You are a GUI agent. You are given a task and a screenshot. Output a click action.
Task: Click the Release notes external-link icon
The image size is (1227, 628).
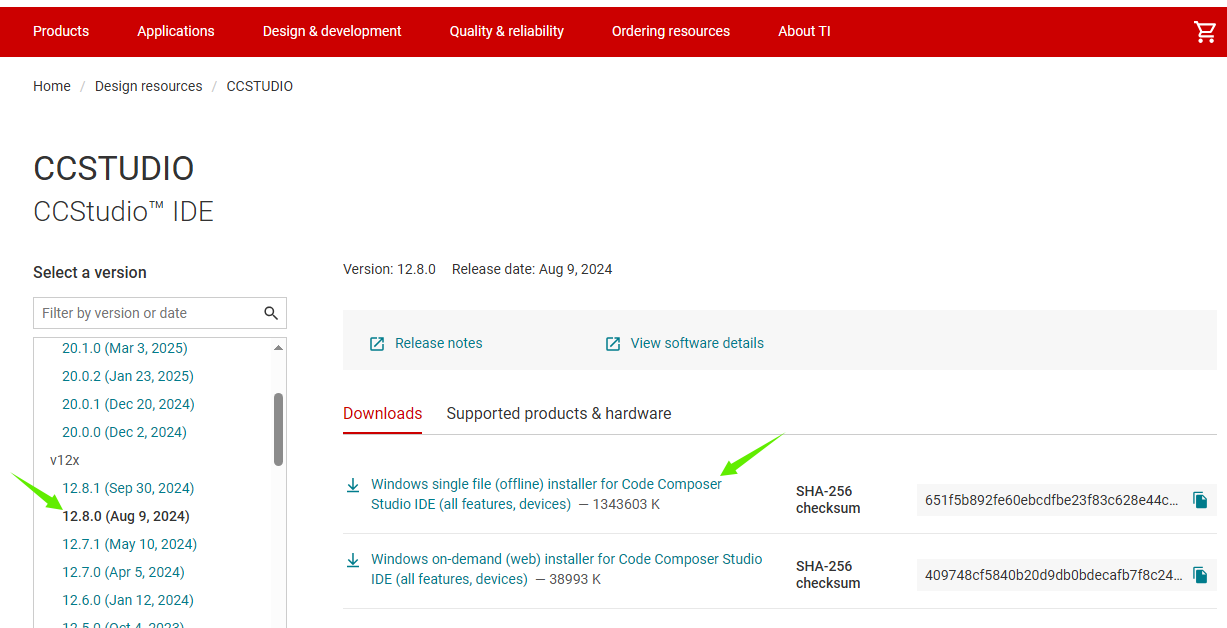tap(377, 344)
